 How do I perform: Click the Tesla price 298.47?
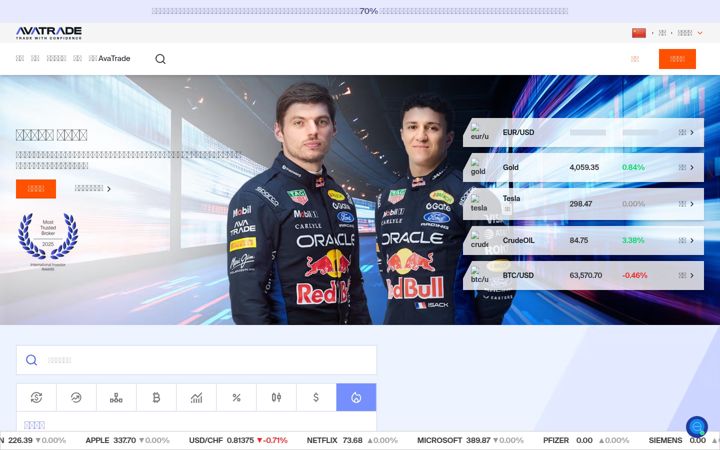(581, 203)
